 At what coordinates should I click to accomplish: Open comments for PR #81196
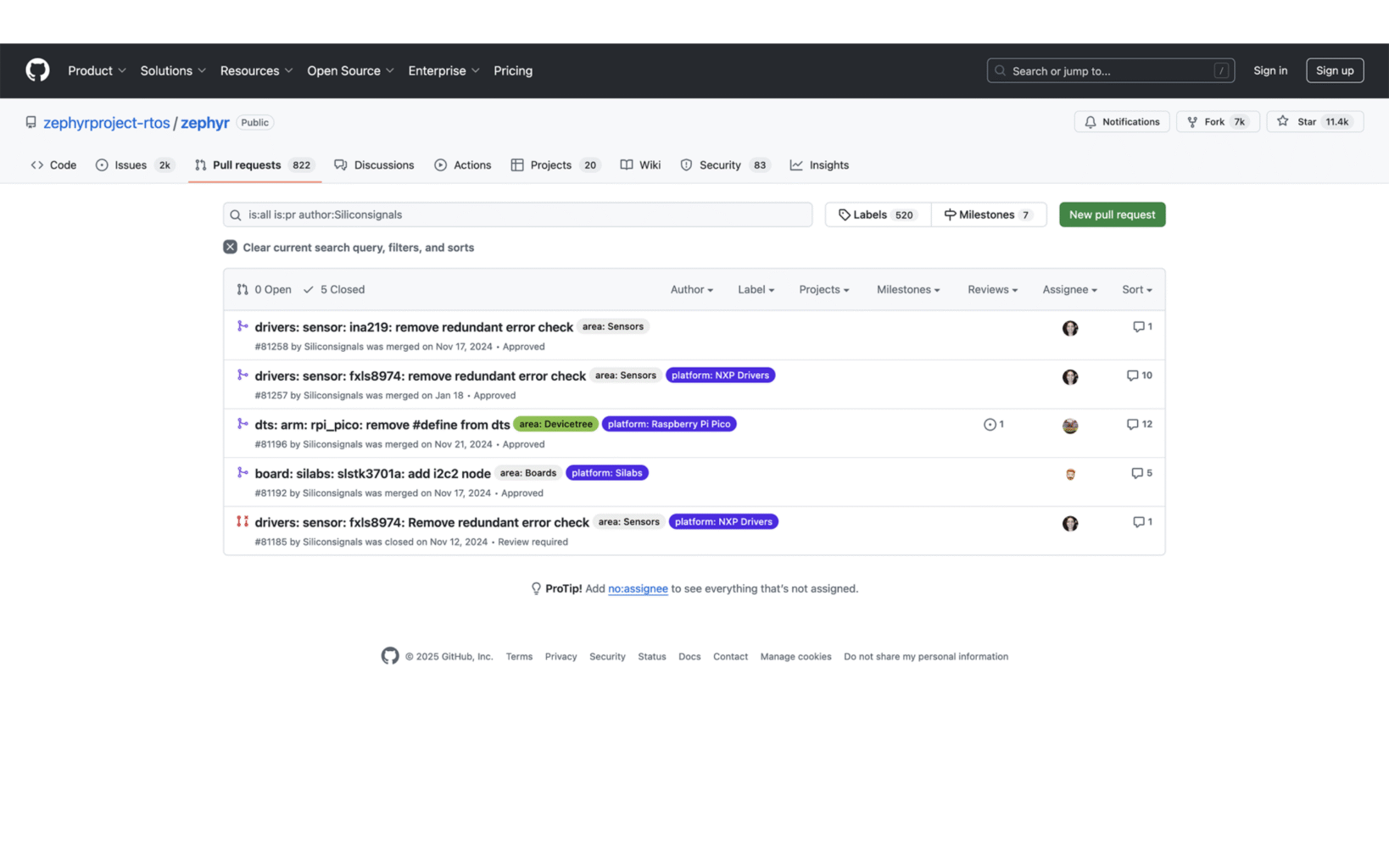coord(1139,424)
